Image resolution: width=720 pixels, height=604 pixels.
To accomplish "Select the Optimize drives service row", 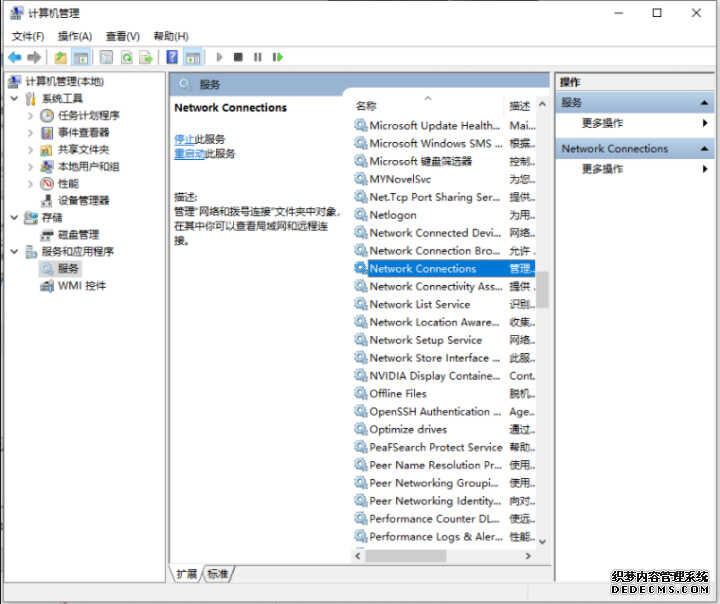I will pyautogui.click(x=444, y=429).
